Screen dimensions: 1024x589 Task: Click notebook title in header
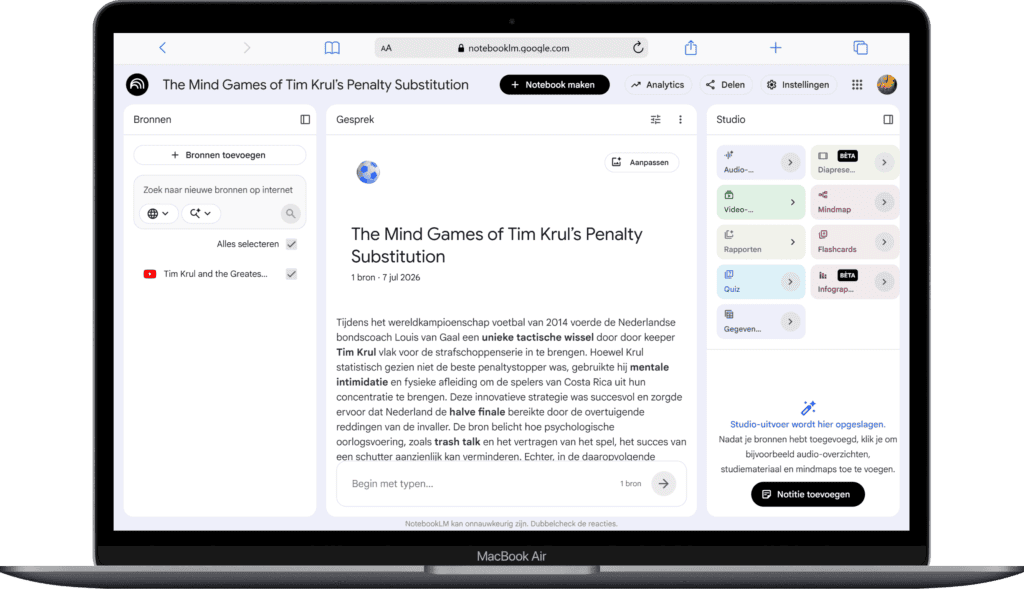click(315, 85)
